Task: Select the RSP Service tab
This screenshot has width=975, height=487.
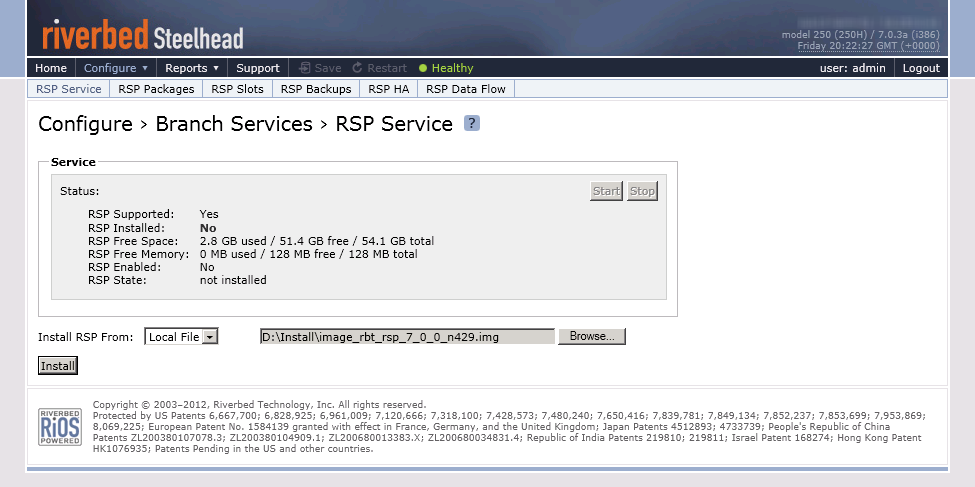Action: point(68,89)
